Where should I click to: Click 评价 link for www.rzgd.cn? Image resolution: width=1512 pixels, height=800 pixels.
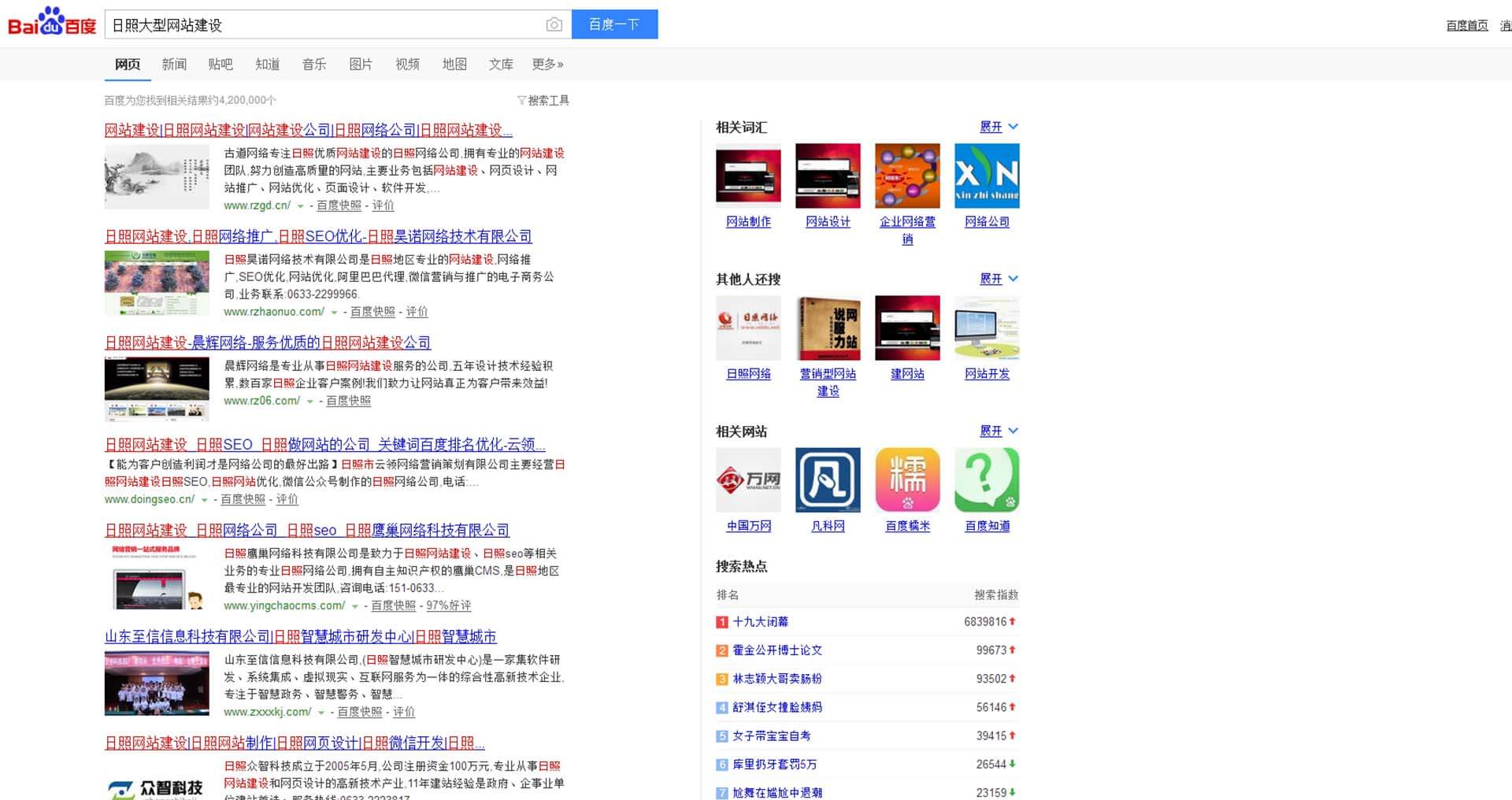click(384, 206)
